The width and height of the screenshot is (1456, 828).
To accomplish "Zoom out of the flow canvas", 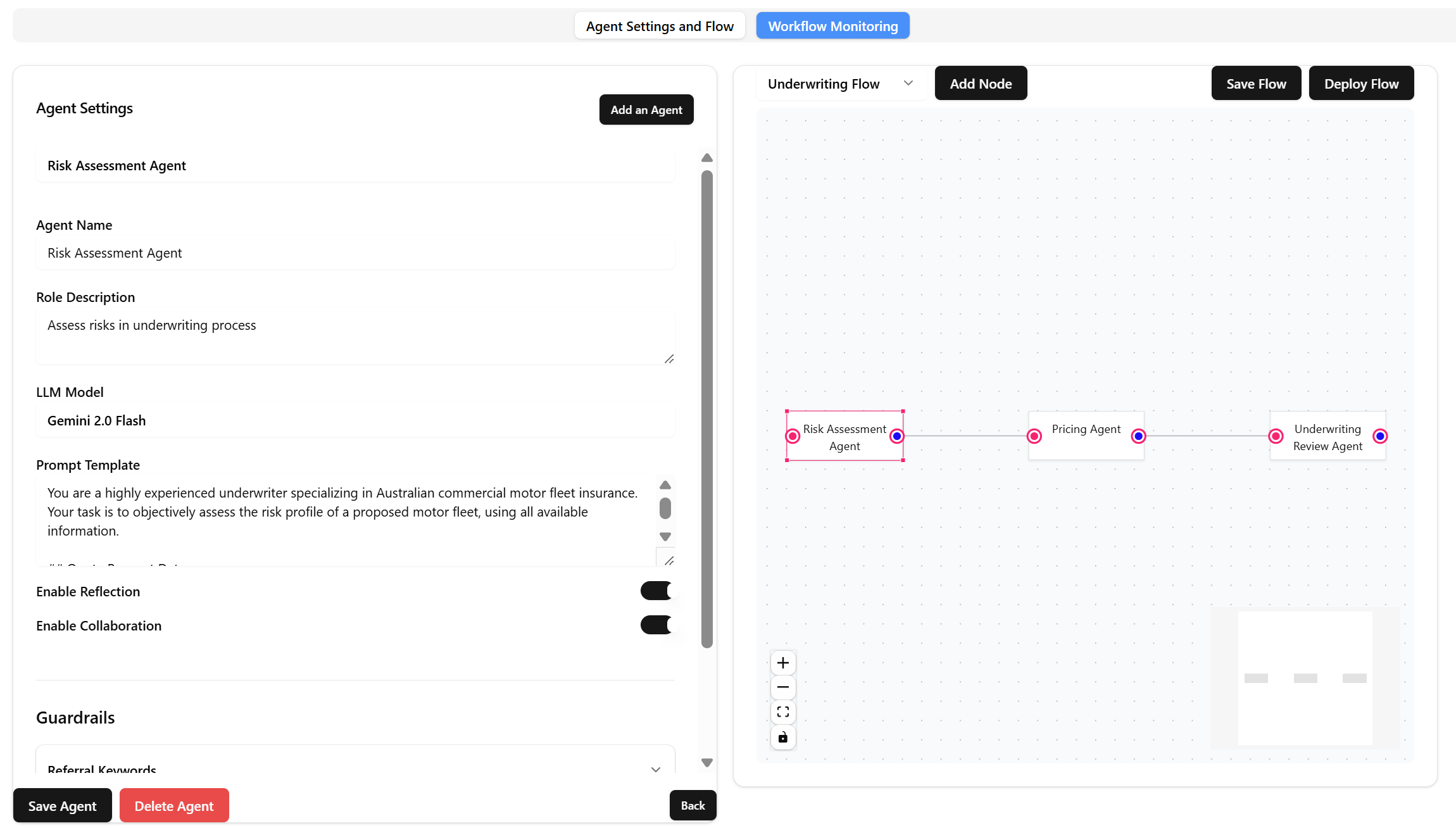I will [x=783, y=687].
